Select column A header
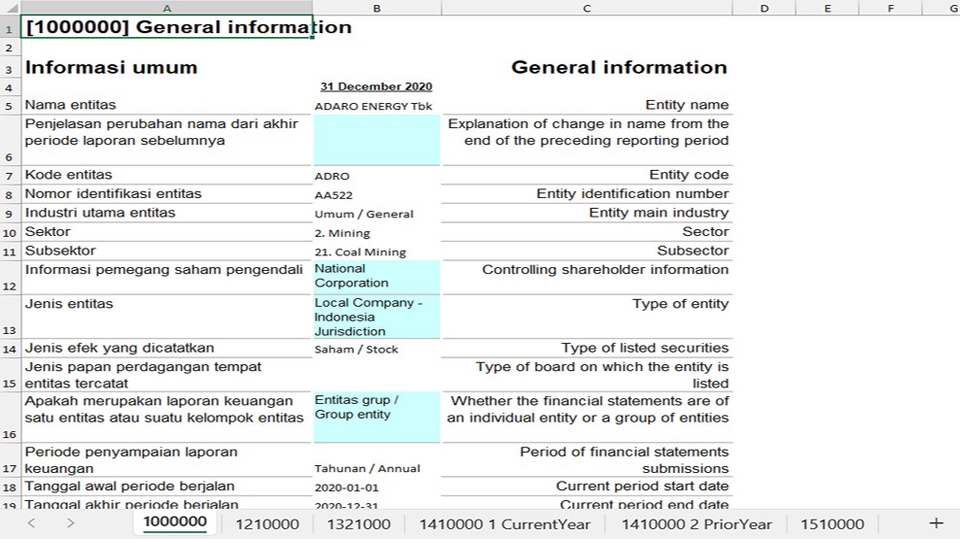The width and height of the screenshot is (960, 539). pyautogui.click(x=167, y=9)
